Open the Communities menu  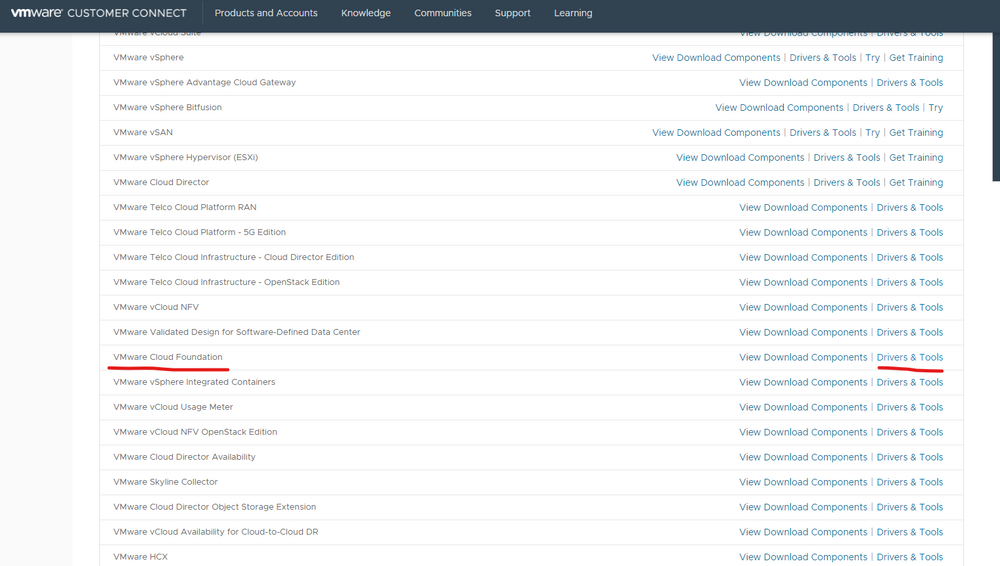coord(443,13)
